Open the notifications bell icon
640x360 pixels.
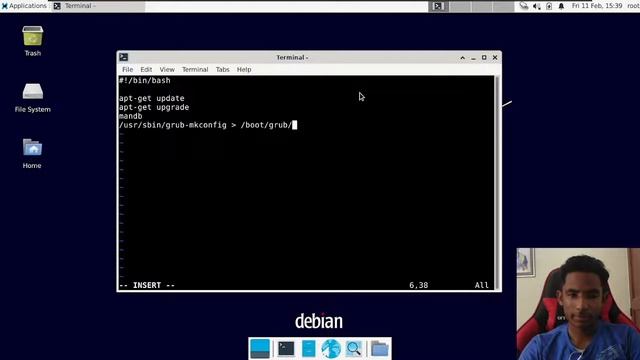click(561, 6)
